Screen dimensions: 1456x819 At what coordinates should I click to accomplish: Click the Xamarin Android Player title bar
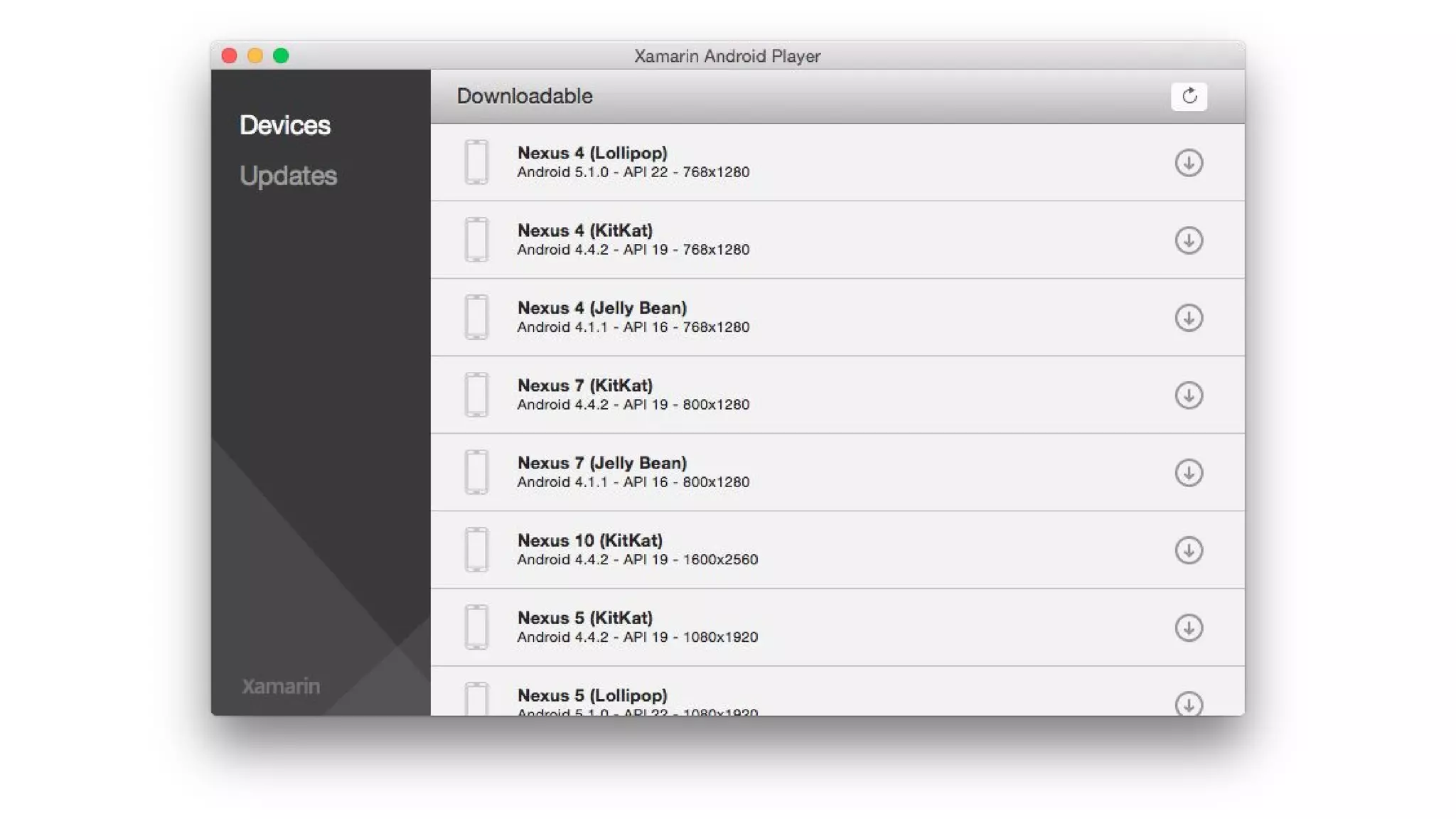(x=727, y=56)
